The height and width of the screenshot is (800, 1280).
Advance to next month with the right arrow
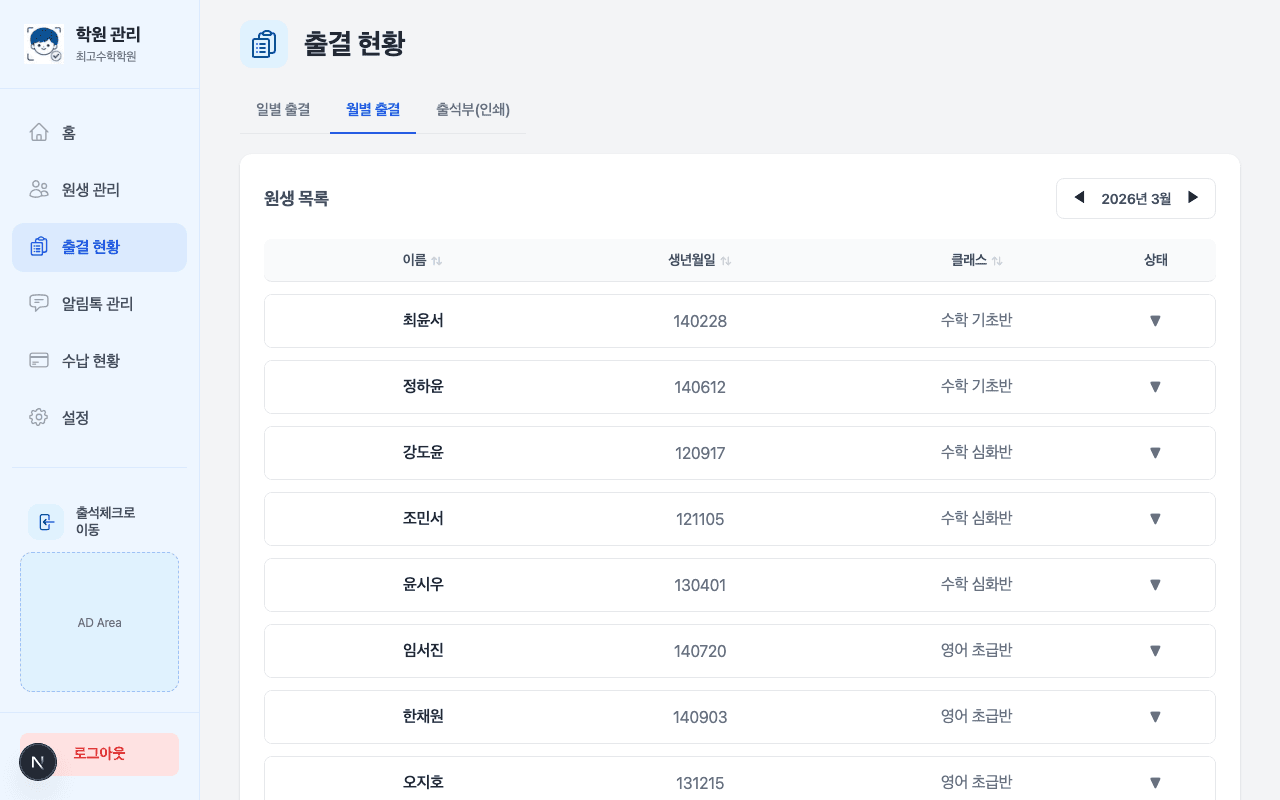click(1193, 198)
